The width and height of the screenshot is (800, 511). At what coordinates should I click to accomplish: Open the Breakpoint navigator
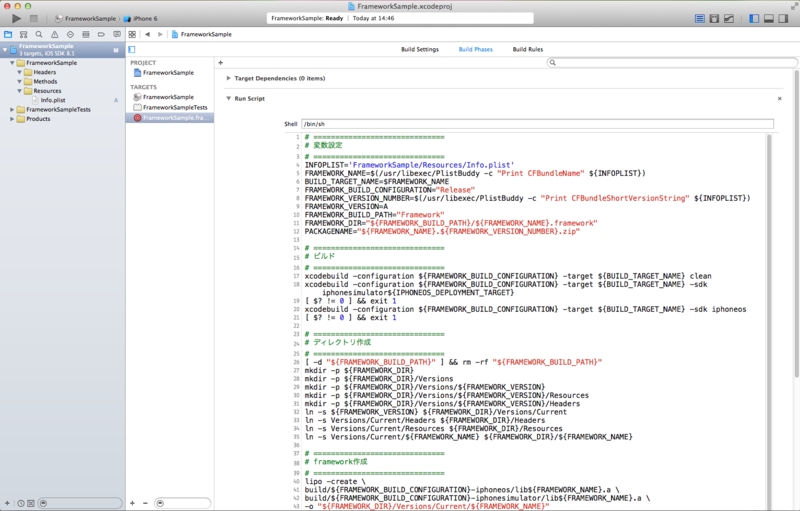tap(101, 34)
